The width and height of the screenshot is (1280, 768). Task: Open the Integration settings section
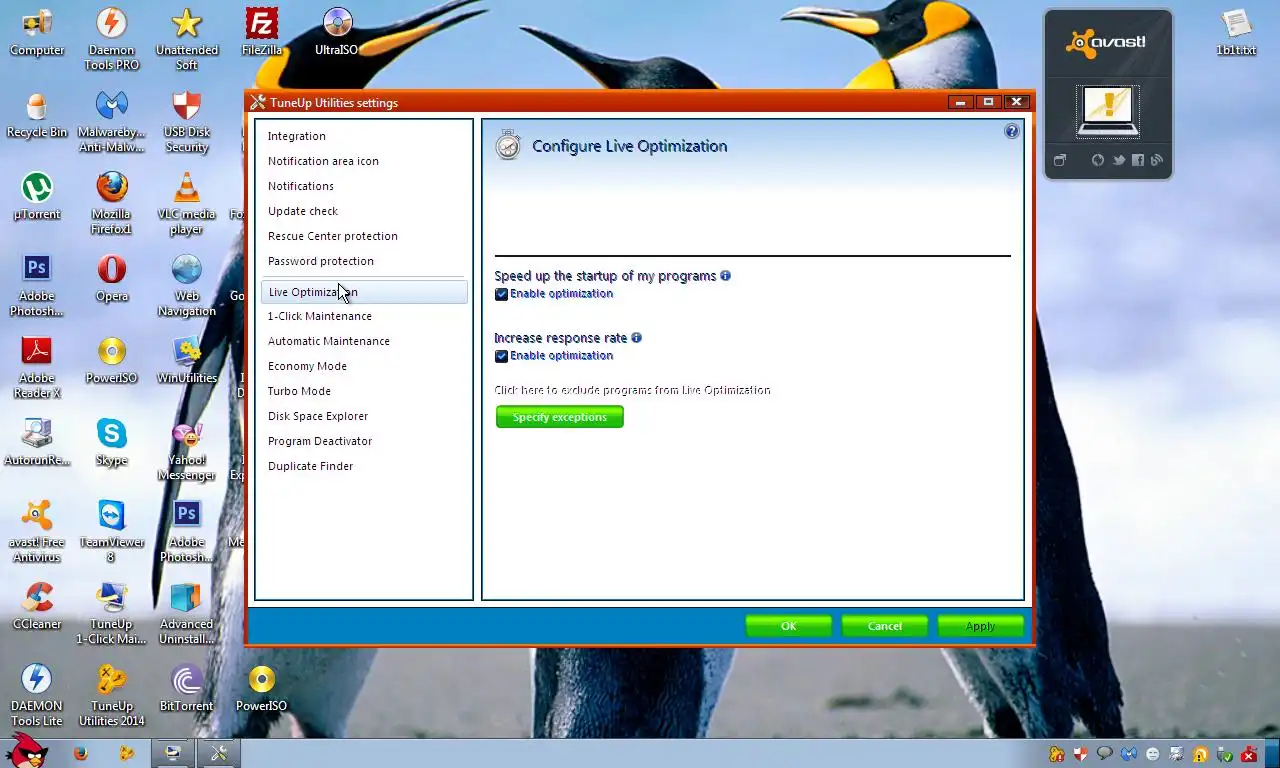(x=296, y=136)
